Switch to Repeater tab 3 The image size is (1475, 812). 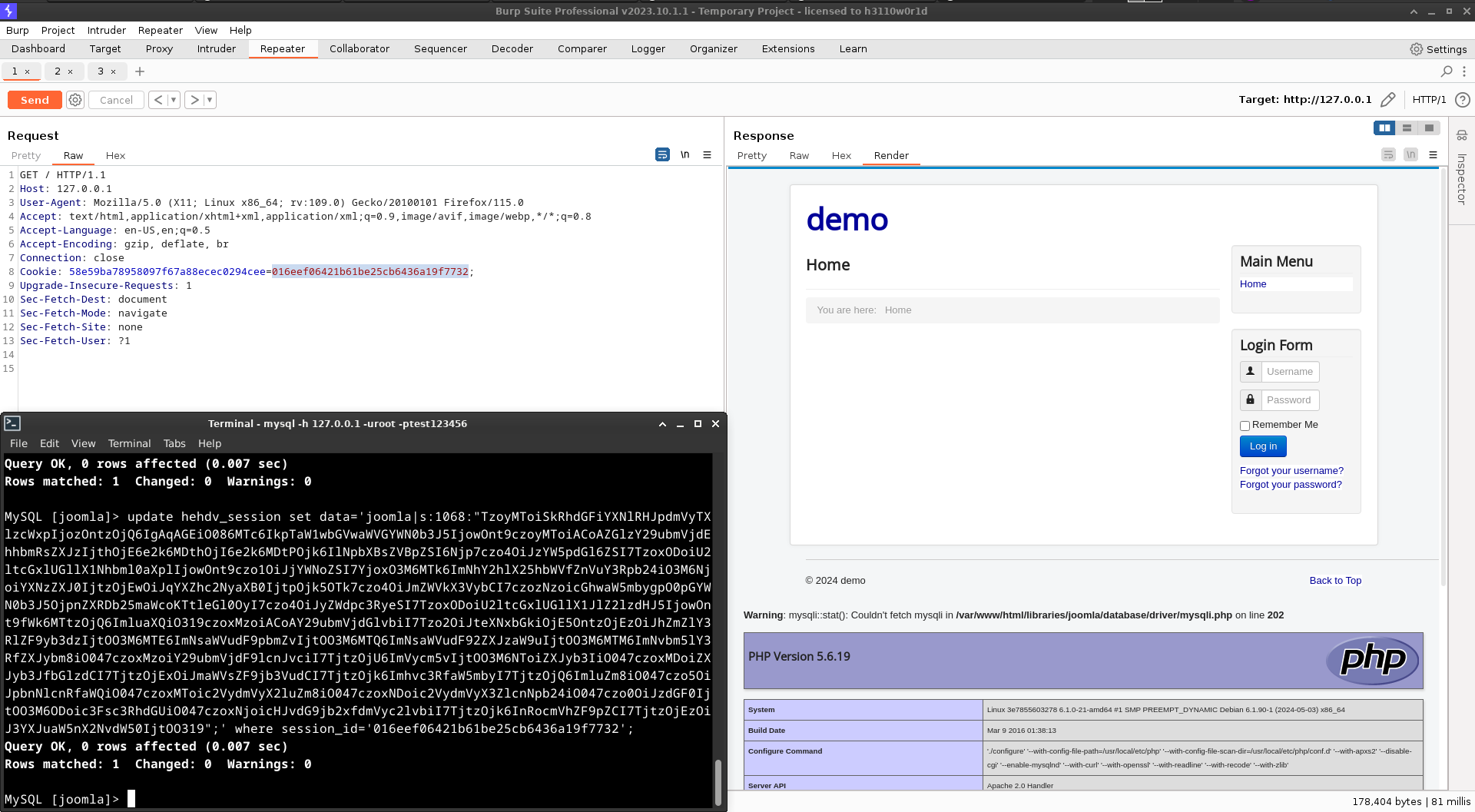(100, 71)
